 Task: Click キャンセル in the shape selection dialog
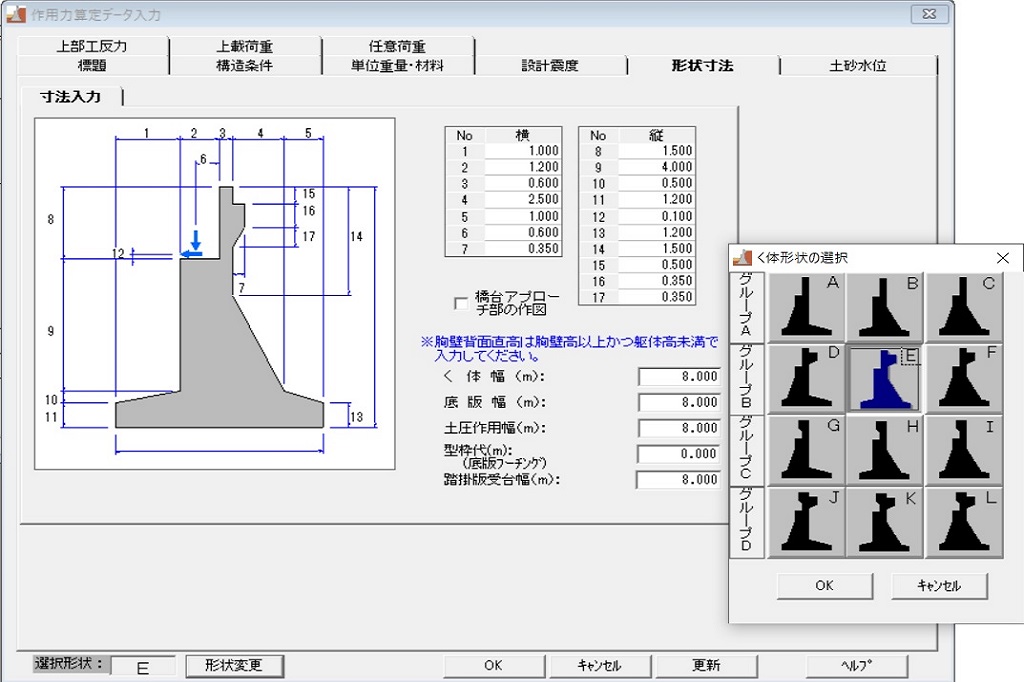(939, 586)
